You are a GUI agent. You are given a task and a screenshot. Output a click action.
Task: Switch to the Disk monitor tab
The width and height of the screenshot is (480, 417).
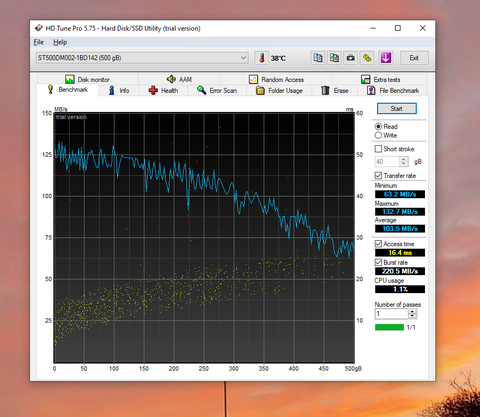coord(87,79)
